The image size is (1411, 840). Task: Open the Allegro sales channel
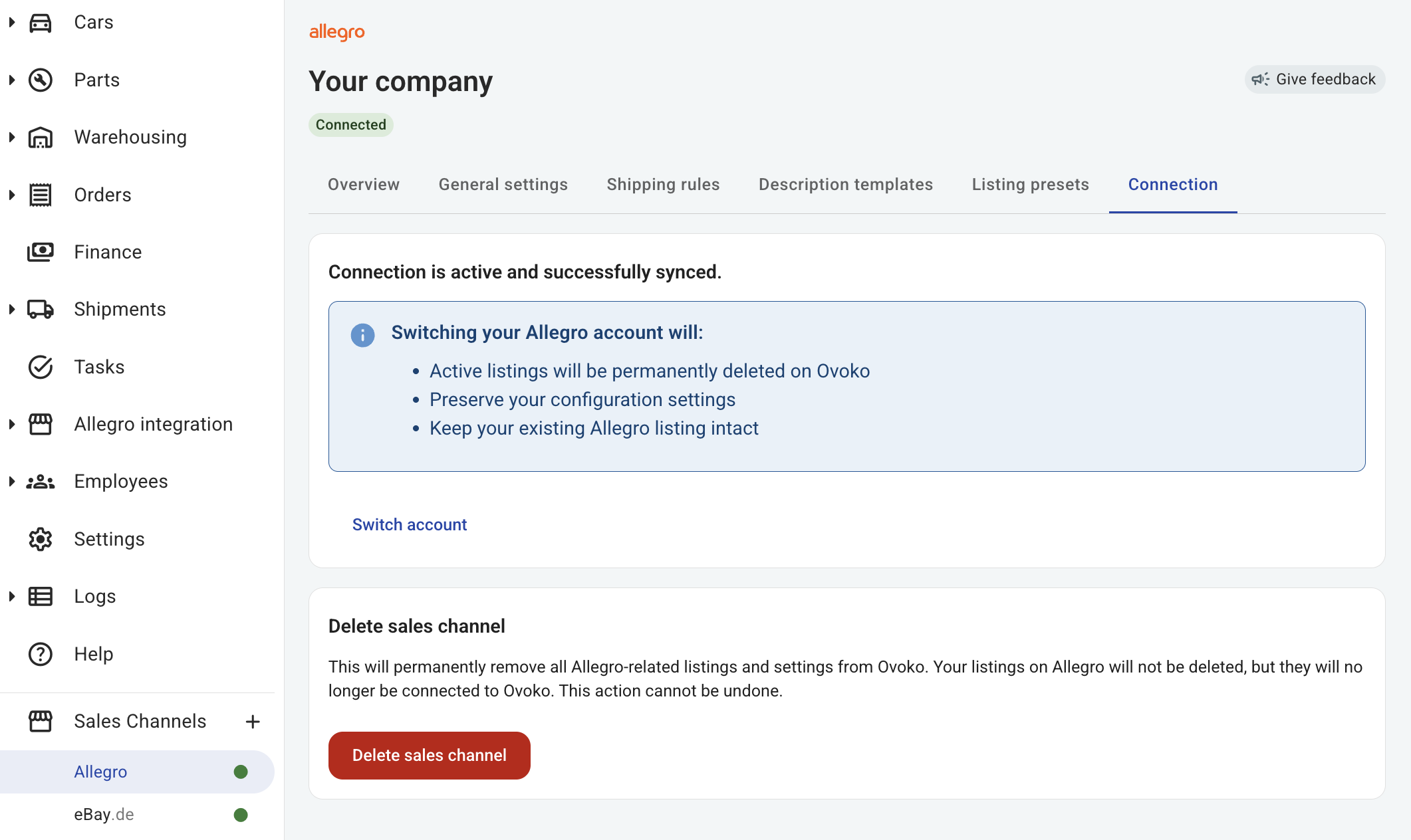coord(137,772)
